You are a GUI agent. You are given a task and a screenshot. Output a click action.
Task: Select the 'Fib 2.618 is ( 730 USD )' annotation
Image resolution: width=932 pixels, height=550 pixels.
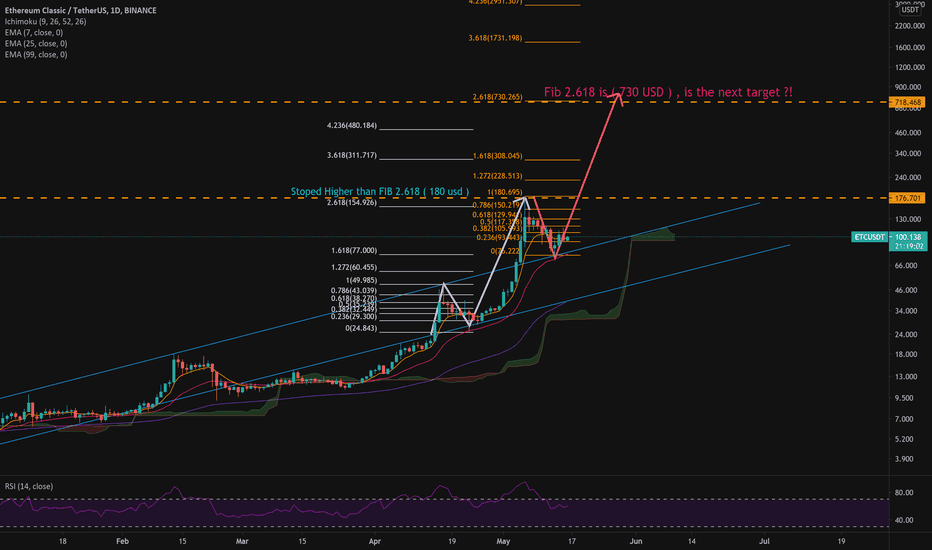click(668, 92)
